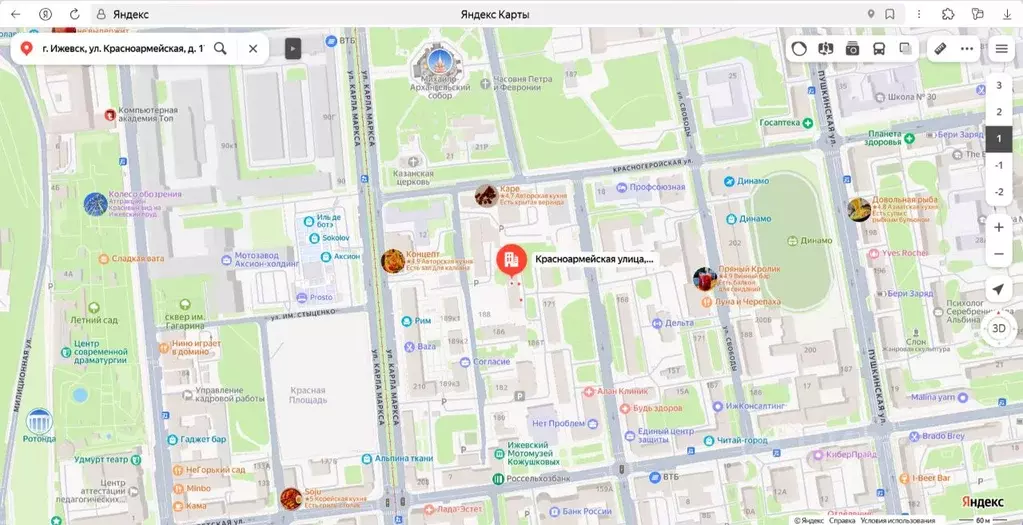Click the Yves Rocher shop marker
Viewport: 1023px width, 525px height.
(x=872, y=252)
